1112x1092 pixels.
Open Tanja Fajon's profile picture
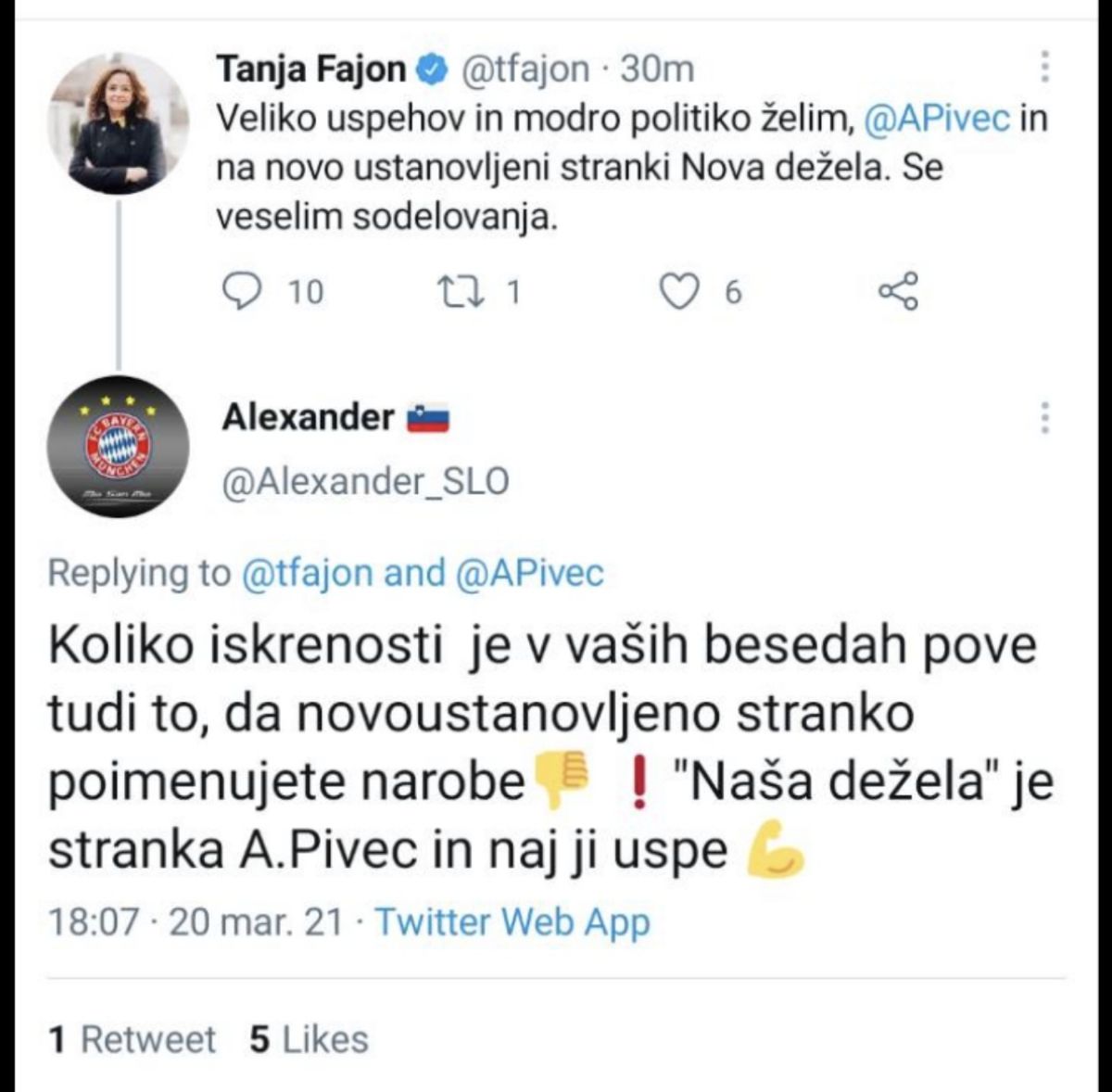(x=118, y=123)
